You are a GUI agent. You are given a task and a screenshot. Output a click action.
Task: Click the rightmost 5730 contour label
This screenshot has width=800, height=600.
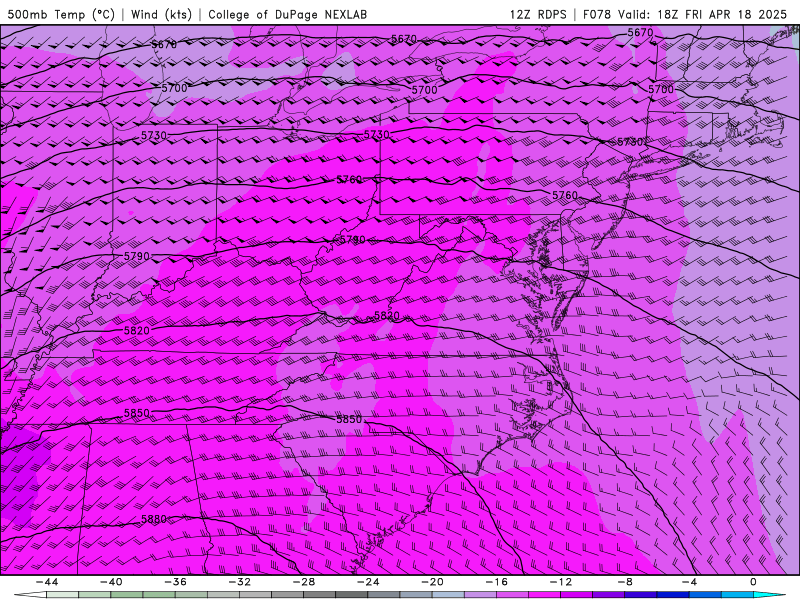[630, 142]
